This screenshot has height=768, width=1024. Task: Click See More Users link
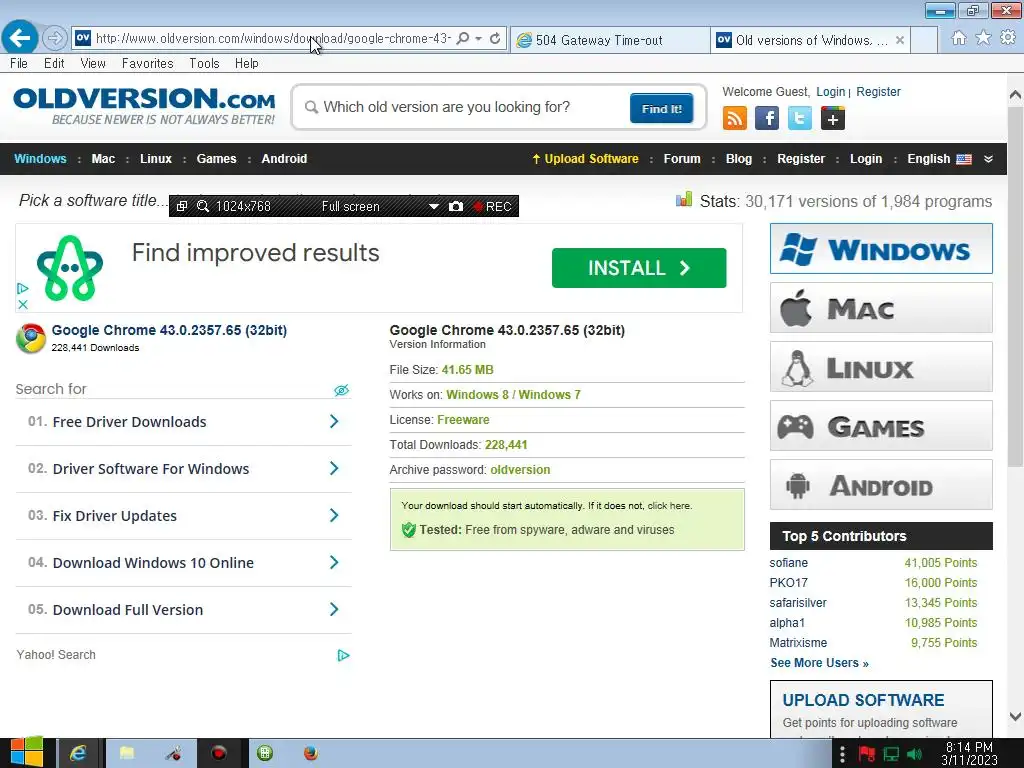click(x=820, y=663)
